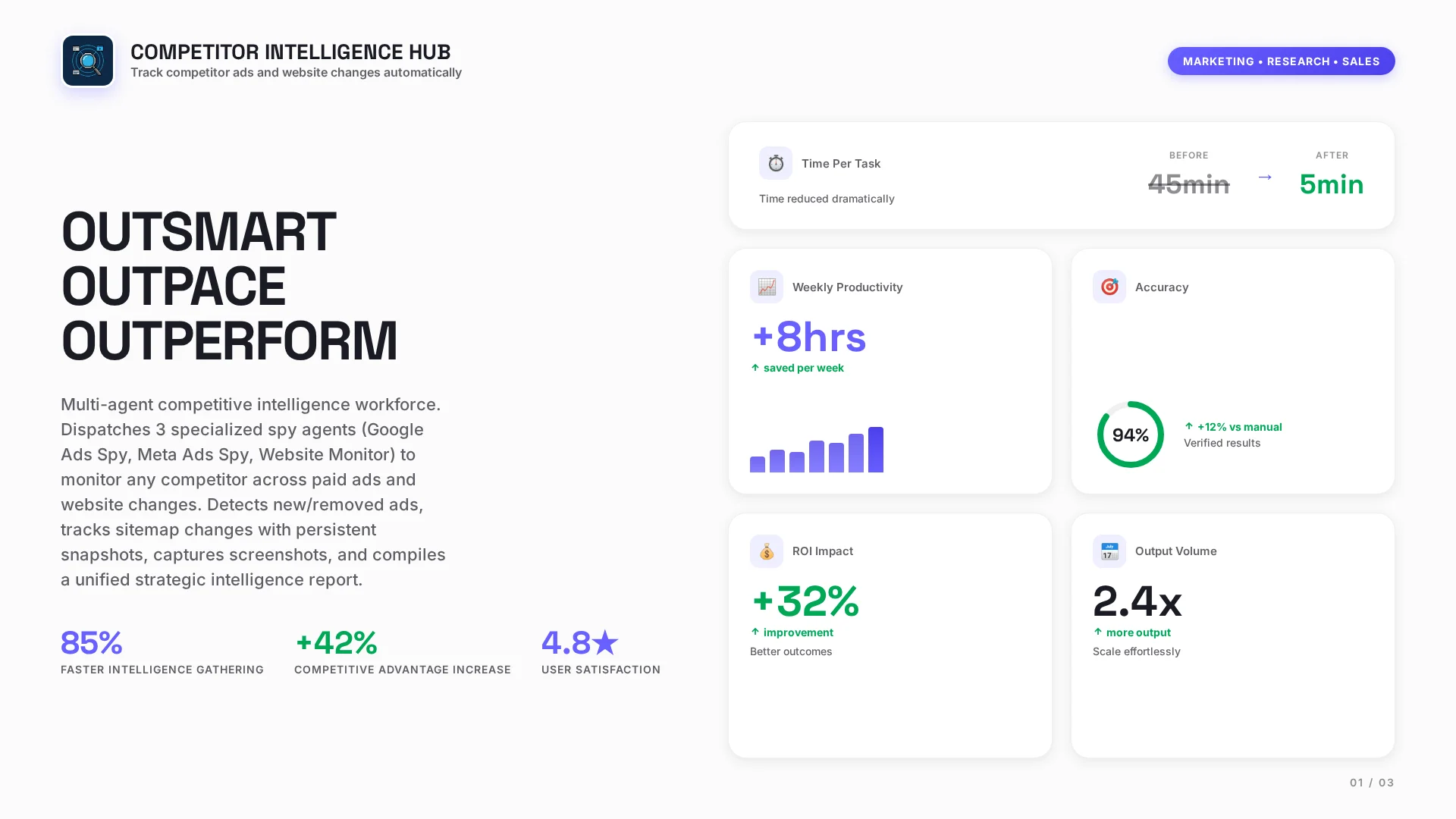This screenshot has height=819, width=1456.
Task: Click the +32% ROI improvement figure
Action: 805,602
